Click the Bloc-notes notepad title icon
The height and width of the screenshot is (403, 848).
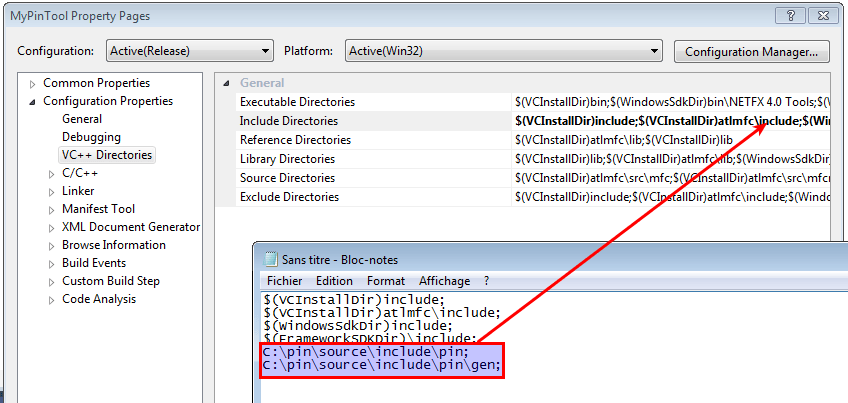pyautogui.click(x=269, y=260)
